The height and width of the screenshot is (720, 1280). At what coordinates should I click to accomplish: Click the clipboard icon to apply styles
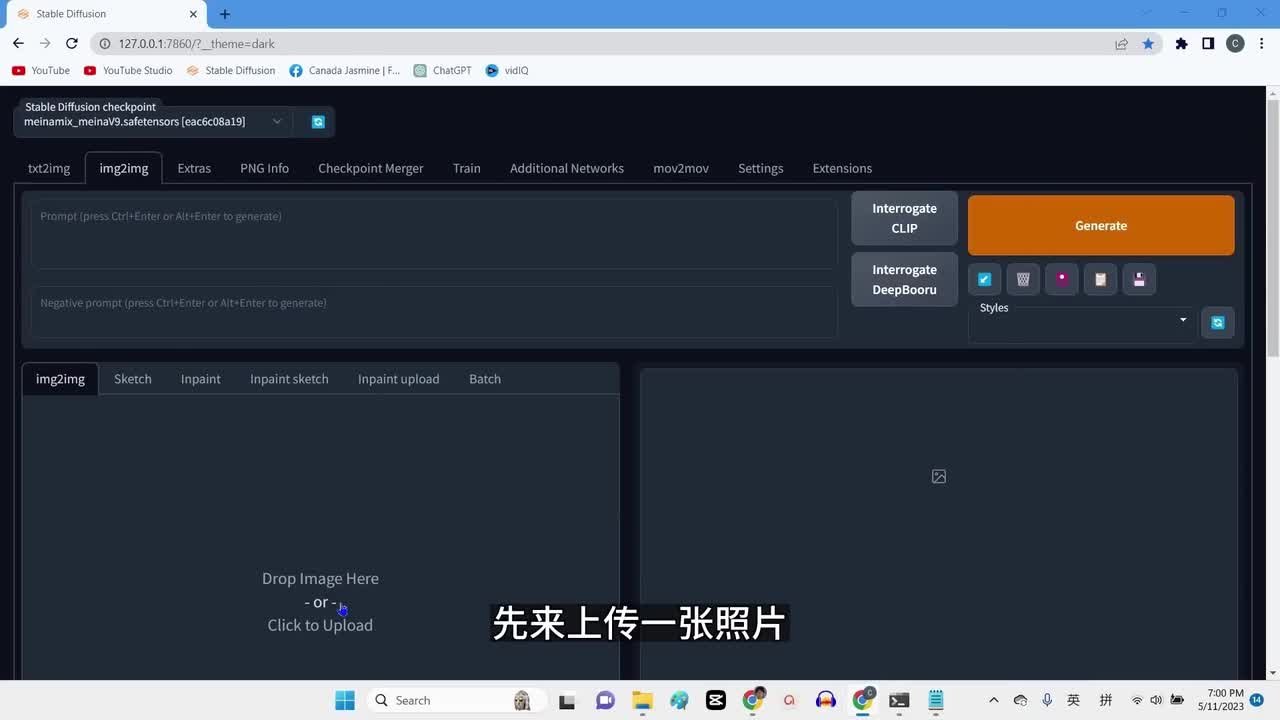coord(1100,280)
